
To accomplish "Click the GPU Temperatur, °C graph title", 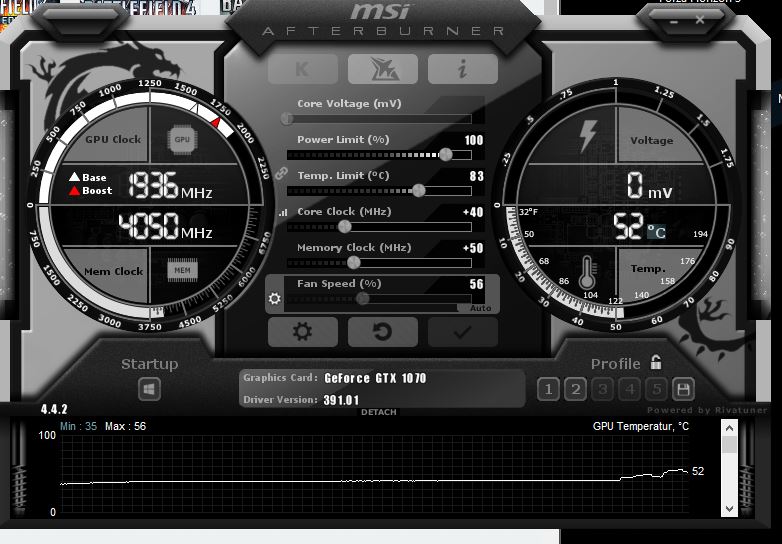I will point(641,426).
